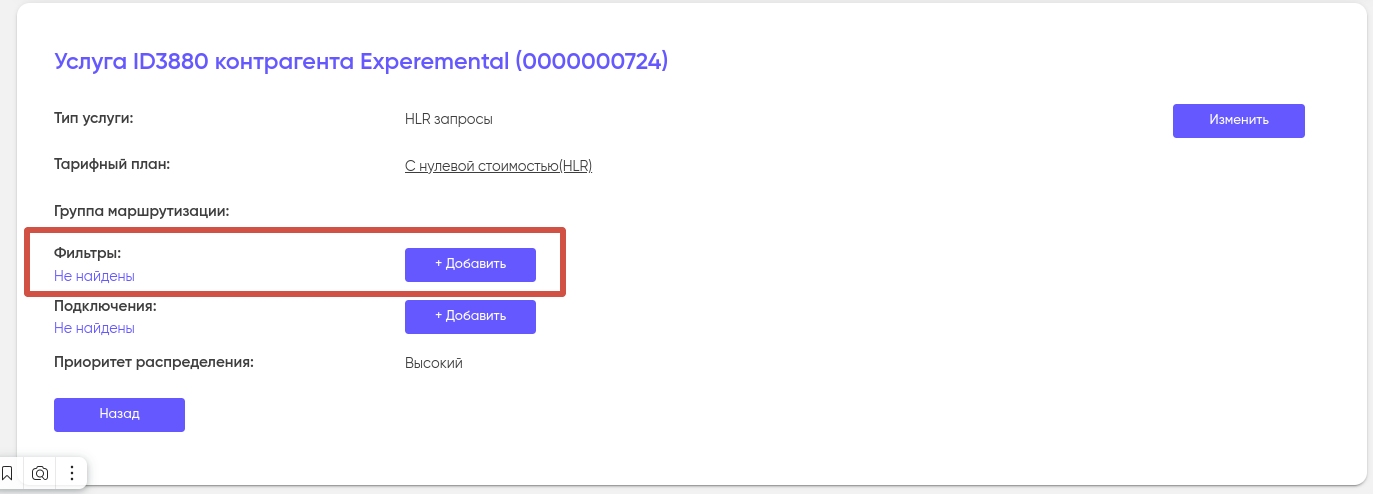1373x494 pixels.
Task: Click the Высокий priority value
Action: 433,363
